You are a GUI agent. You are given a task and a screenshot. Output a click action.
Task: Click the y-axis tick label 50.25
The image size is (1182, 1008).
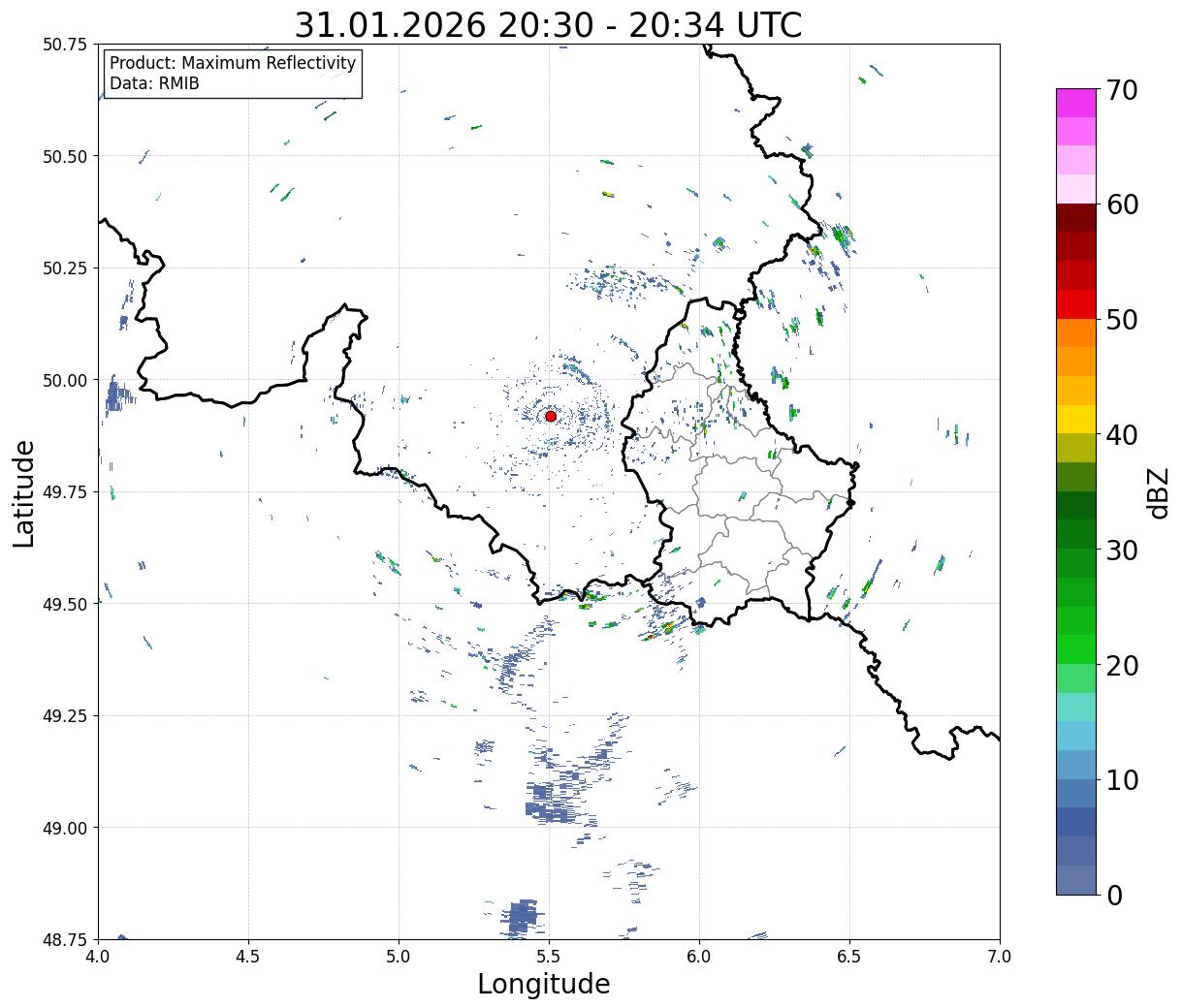65,268
